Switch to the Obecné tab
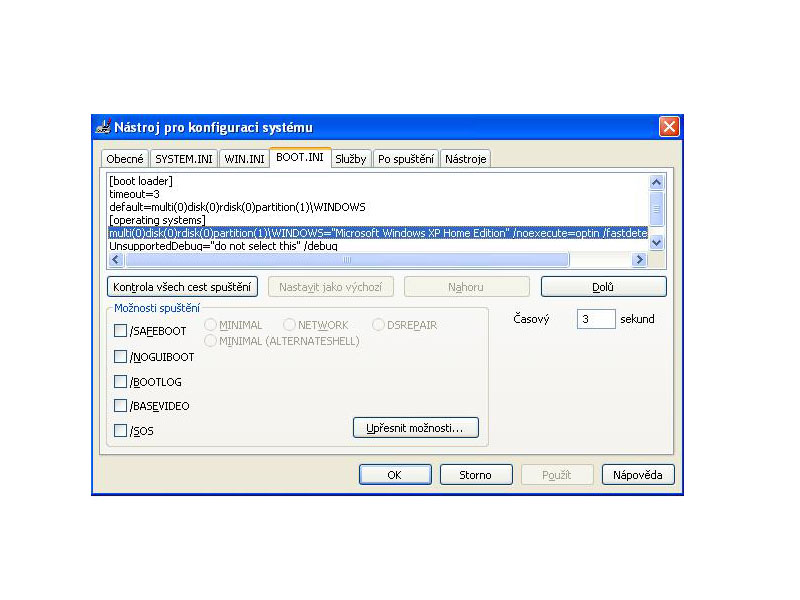This screenshot has height=600, width=800. (x=125, y=159)
